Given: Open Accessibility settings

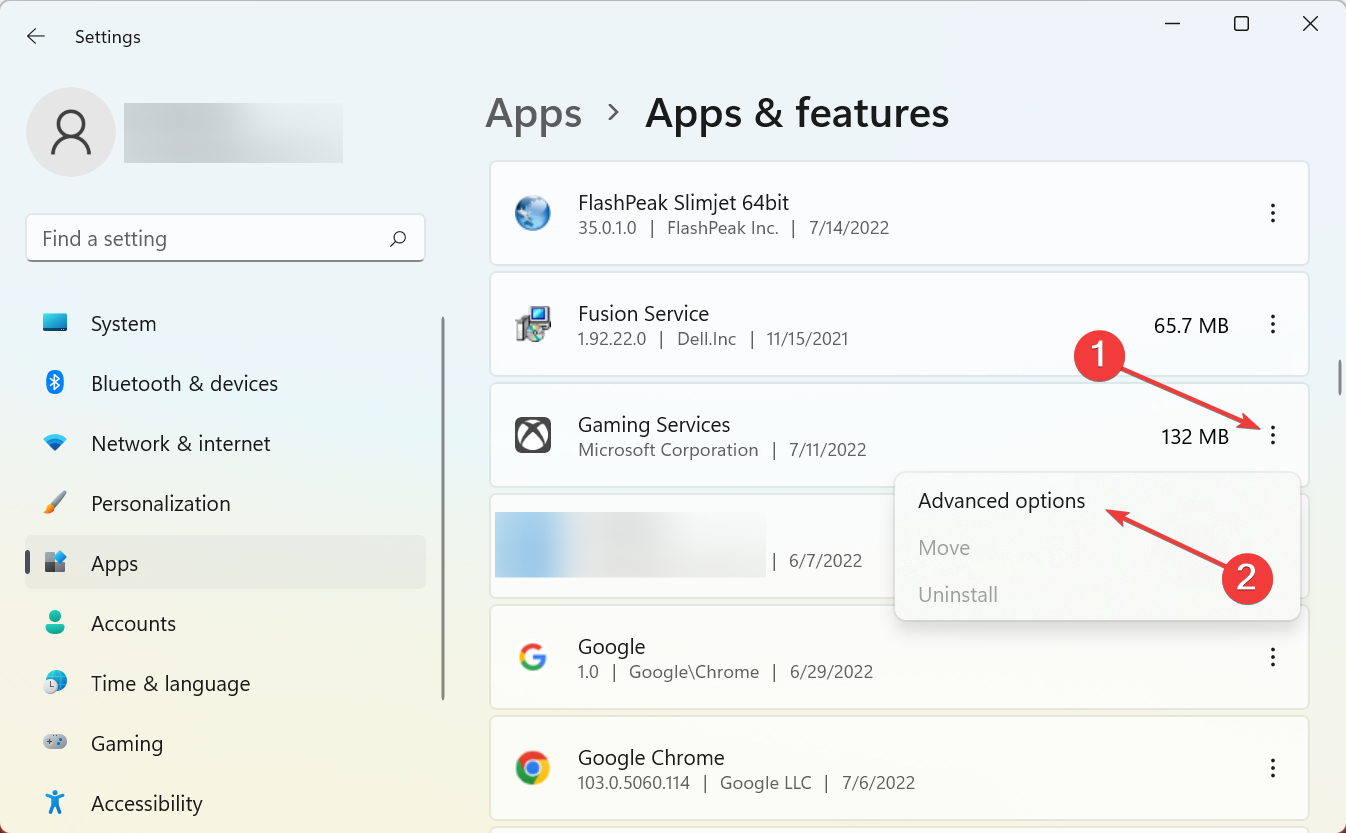Looking at the screenshot, I should [x=225, y=804].
